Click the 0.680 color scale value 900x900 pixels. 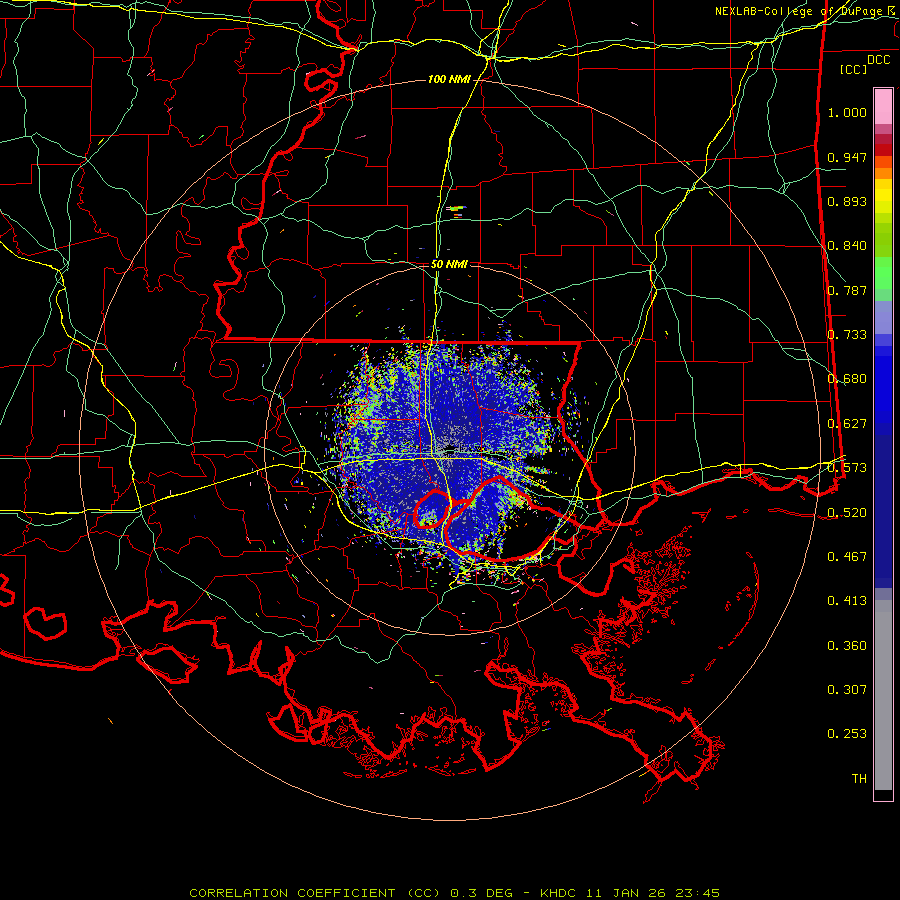(847, 379)
